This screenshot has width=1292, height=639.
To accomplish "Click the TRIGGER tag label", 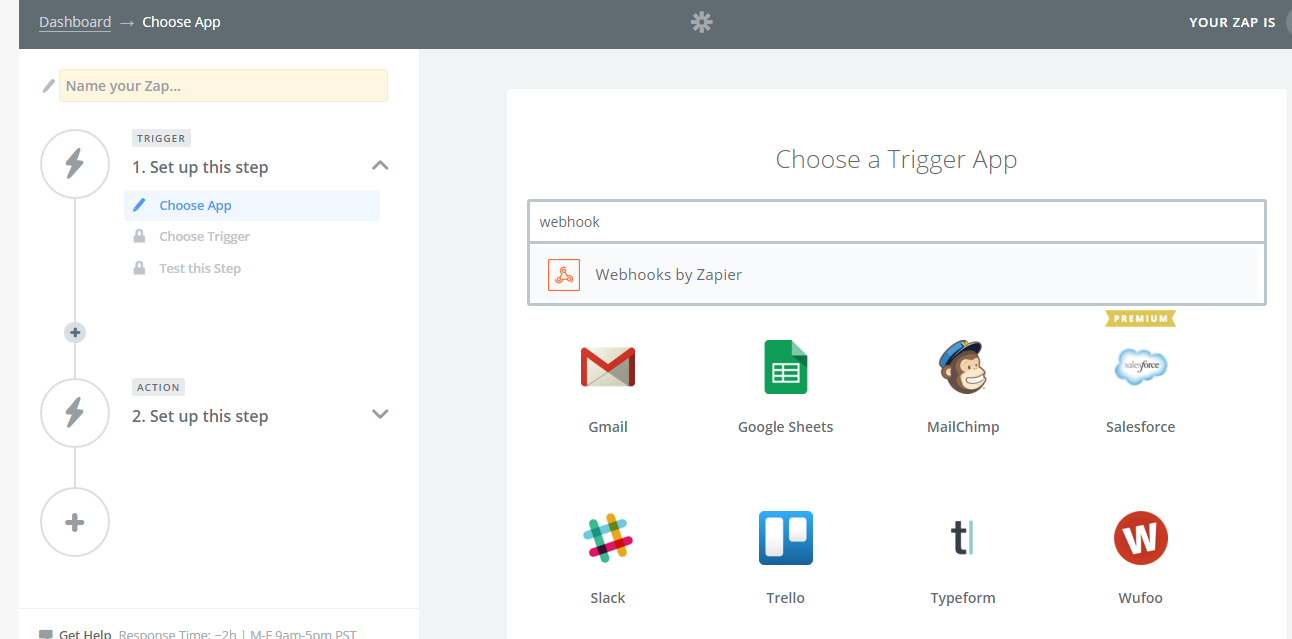I will [x=161, y=138].
